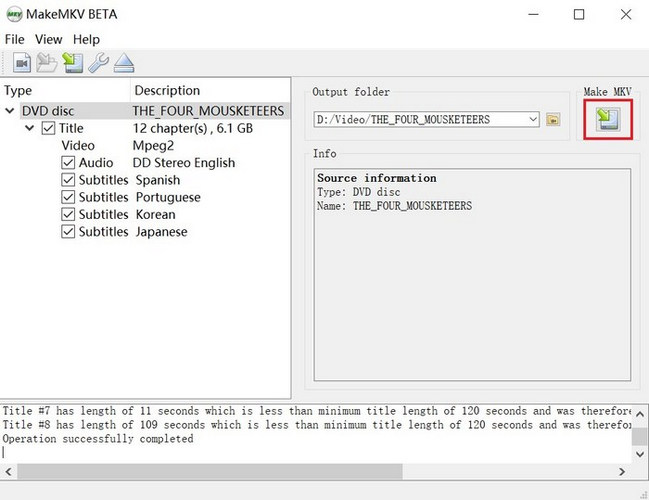Screen dimensions: 649x500
Task: Collapse the DVD disc tree node
Action: [x=10, y=111]
